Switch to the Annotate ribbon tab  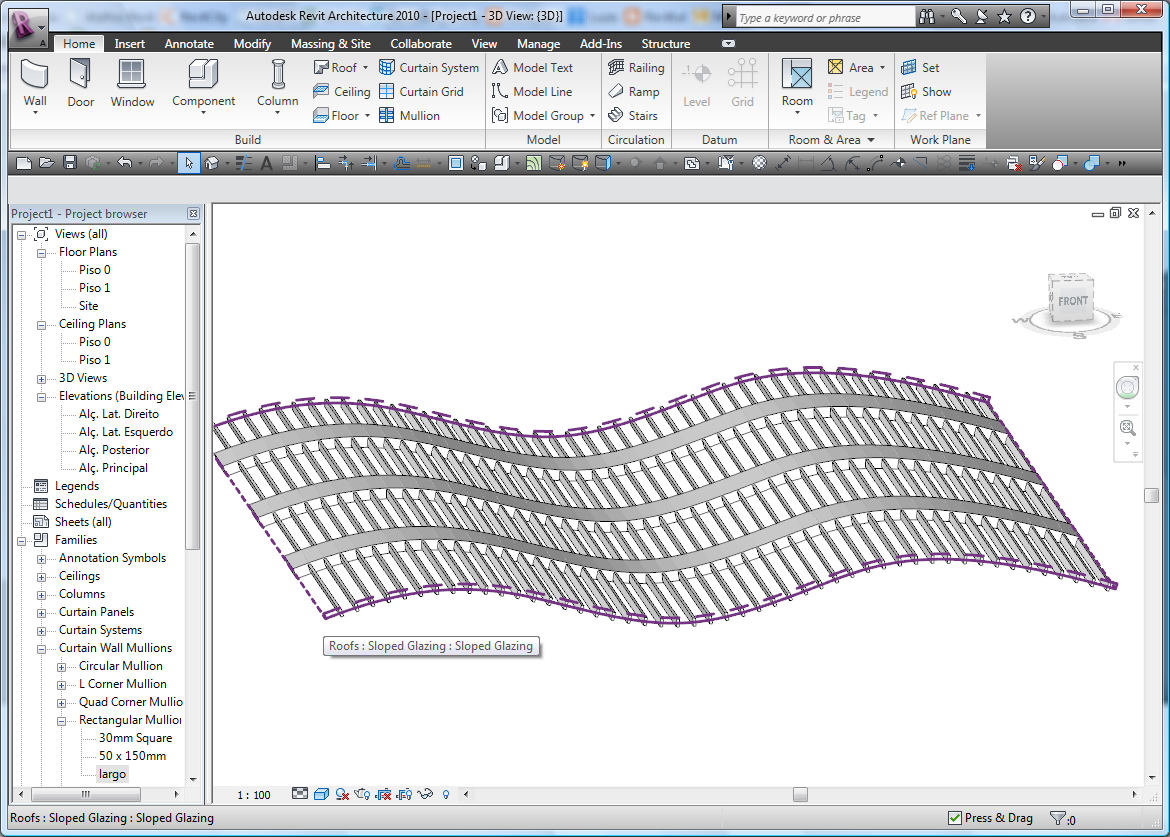189,44
